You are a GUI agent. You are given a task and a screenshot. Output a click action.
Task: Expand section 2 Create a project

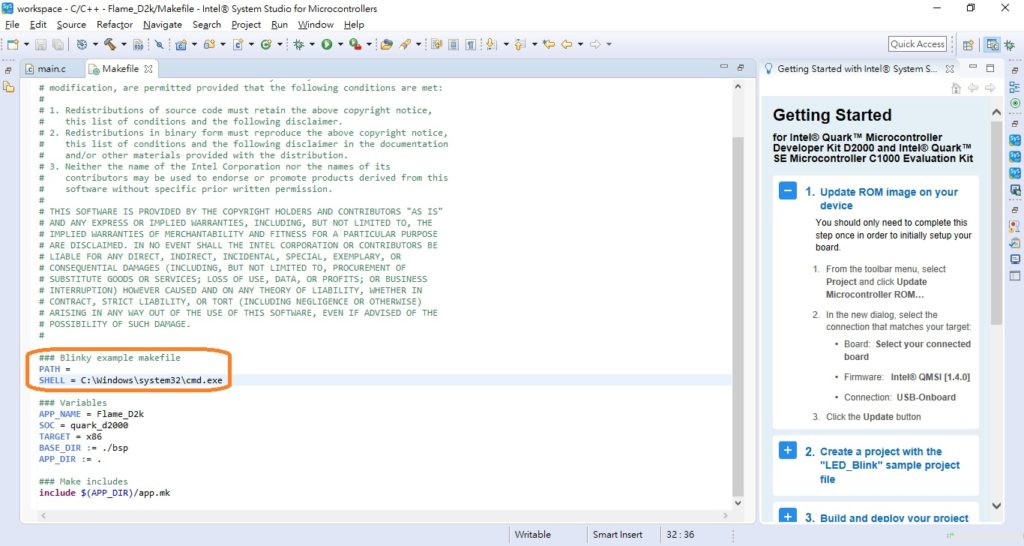click(x=788, y=451)
